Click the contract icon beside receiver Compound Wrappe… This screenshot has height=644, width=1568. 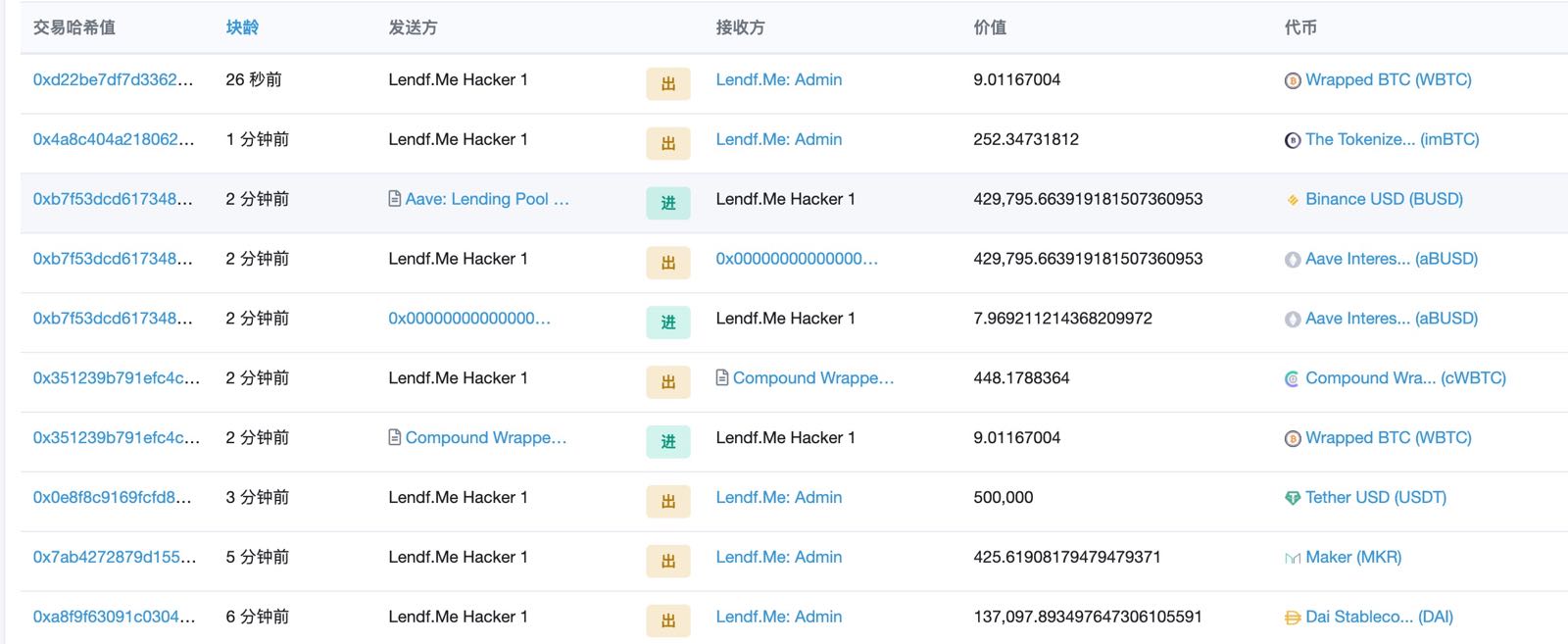(722, 377)
